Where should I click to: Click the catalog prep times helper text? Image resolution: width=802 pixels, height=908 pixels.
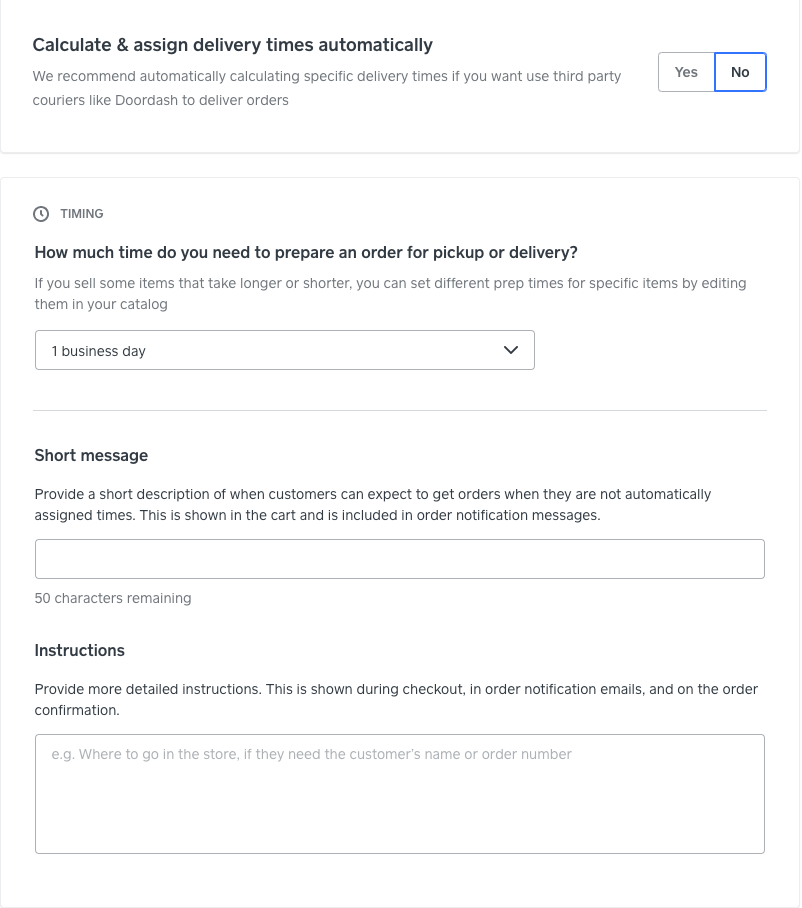pyautogui.click(x=390, y=293)
